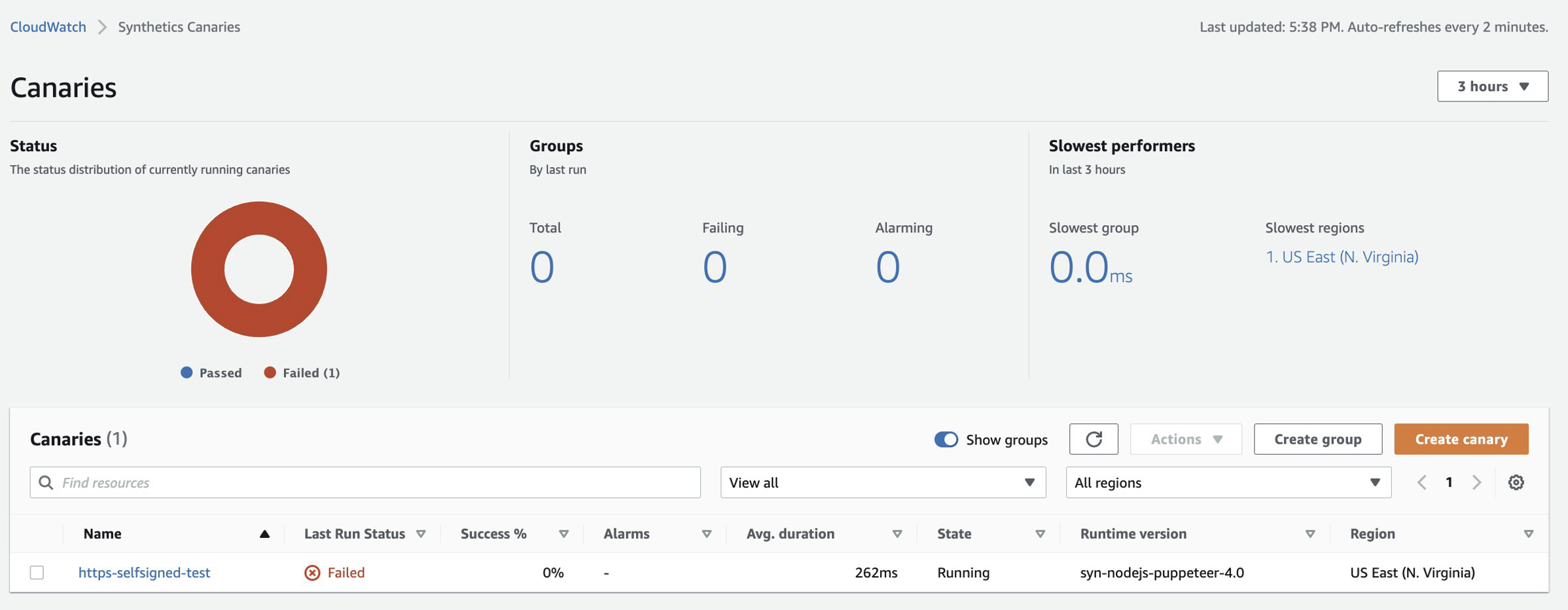Select the https-selfsigned-test row checkbox

pos(38,572)
